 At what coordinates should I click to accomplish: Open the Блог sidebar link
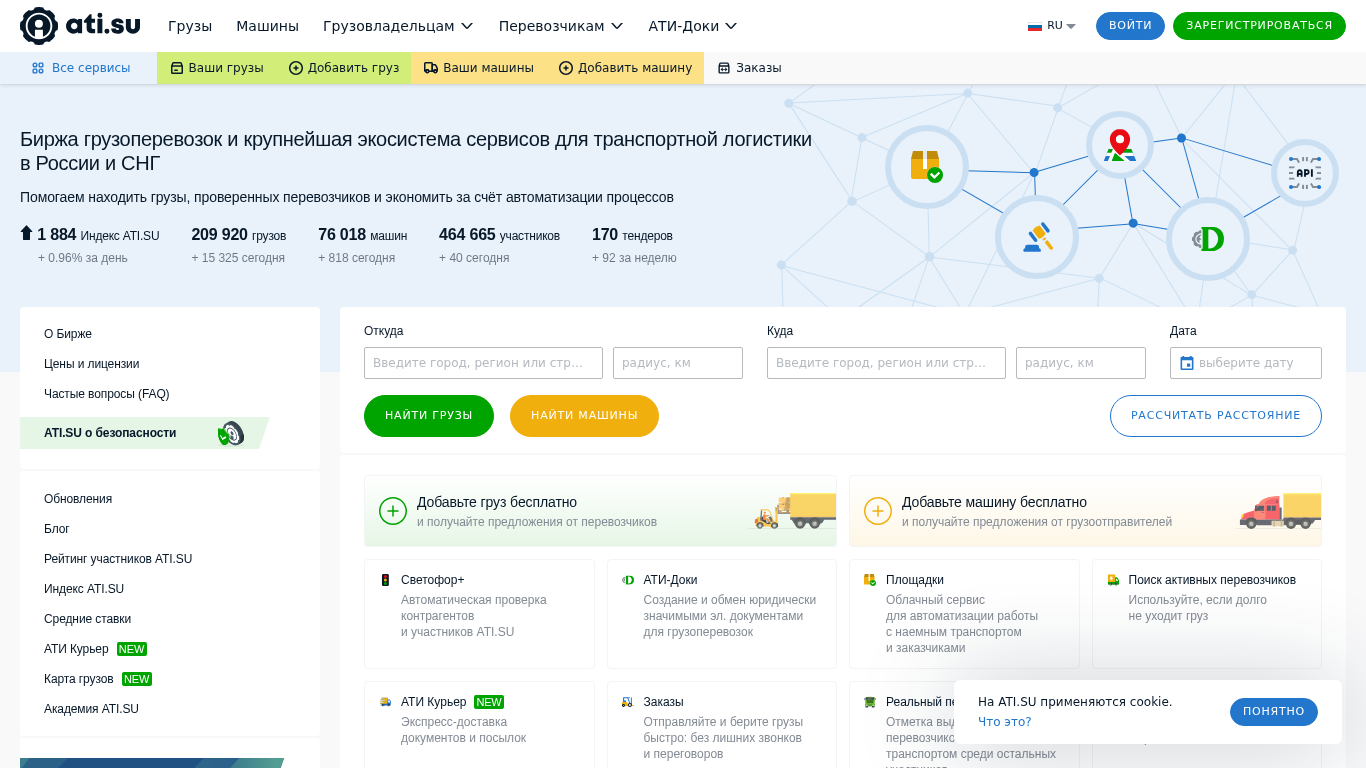(57, 529)
